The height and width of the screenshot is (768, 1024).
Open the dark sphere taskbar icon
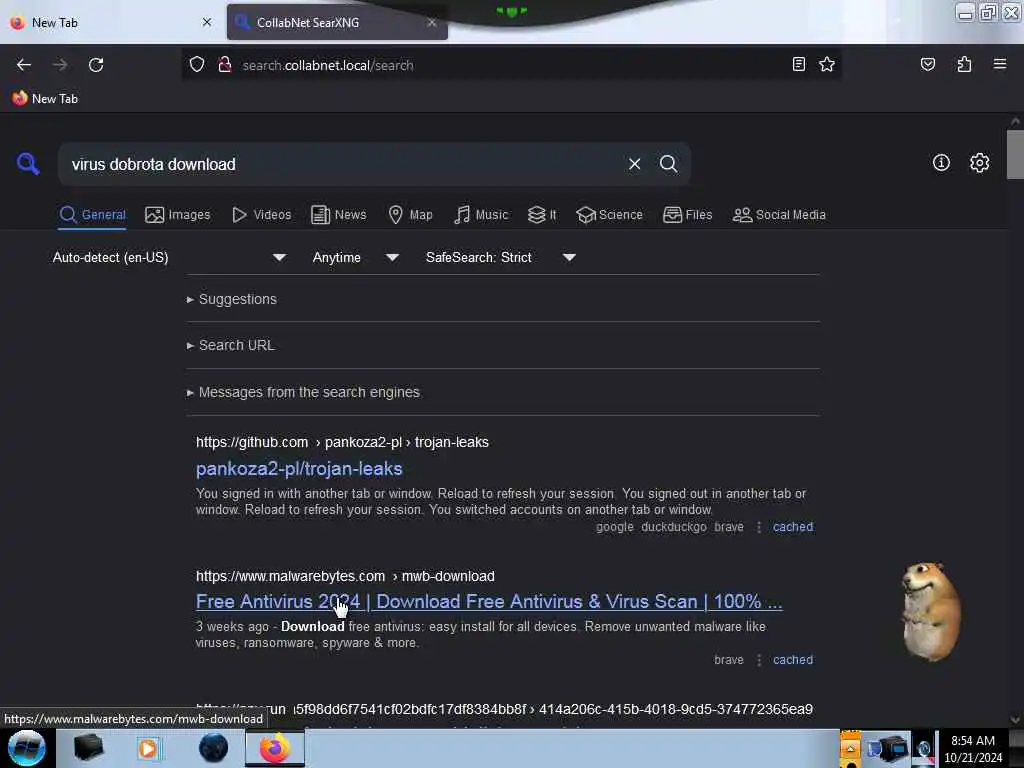(213, 748)
